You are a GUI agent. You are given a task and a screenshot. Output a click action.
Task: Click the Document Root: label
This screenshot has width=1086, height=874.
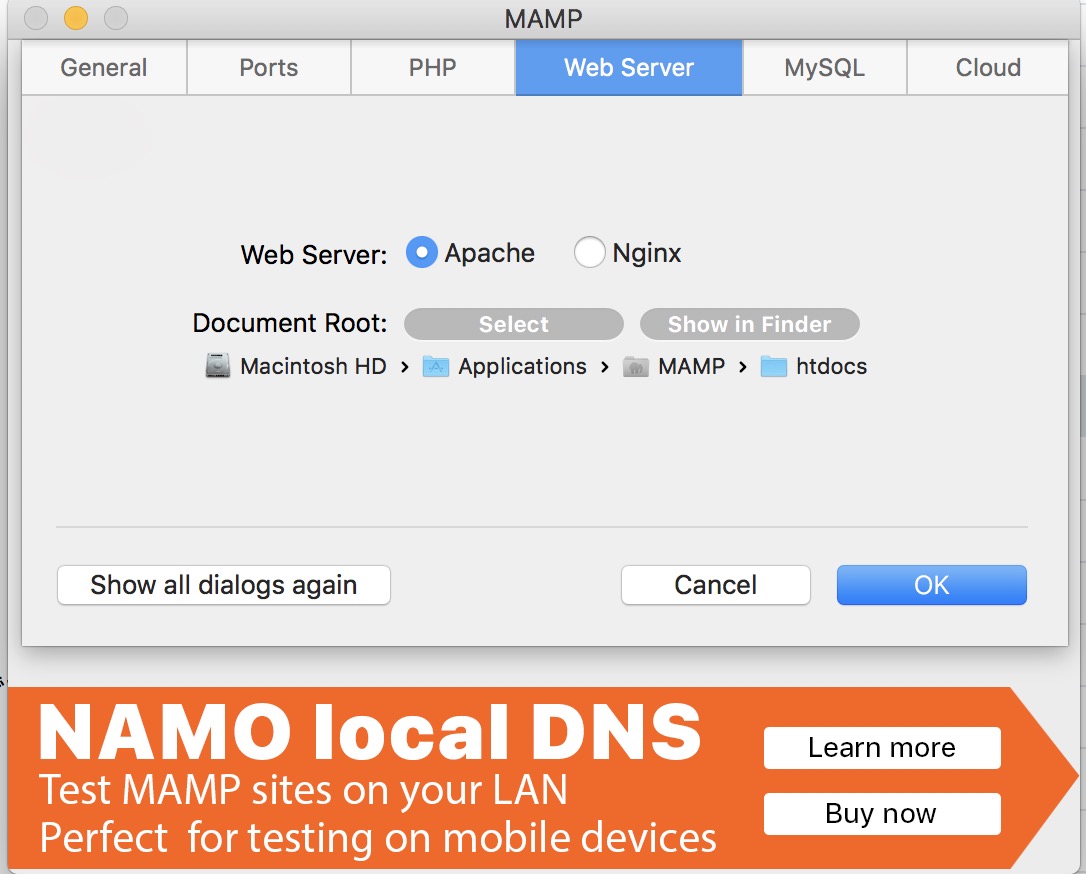290,323
